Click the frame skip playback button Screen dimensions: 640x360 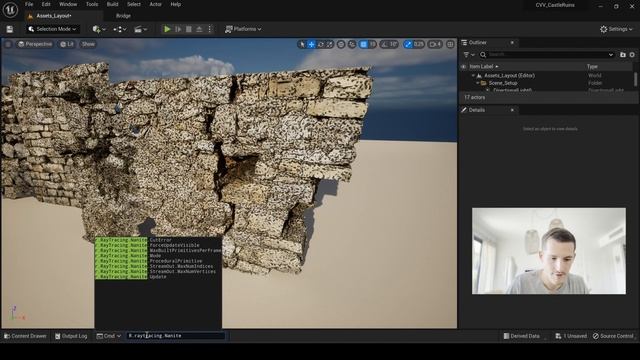[x=178, y=29]
